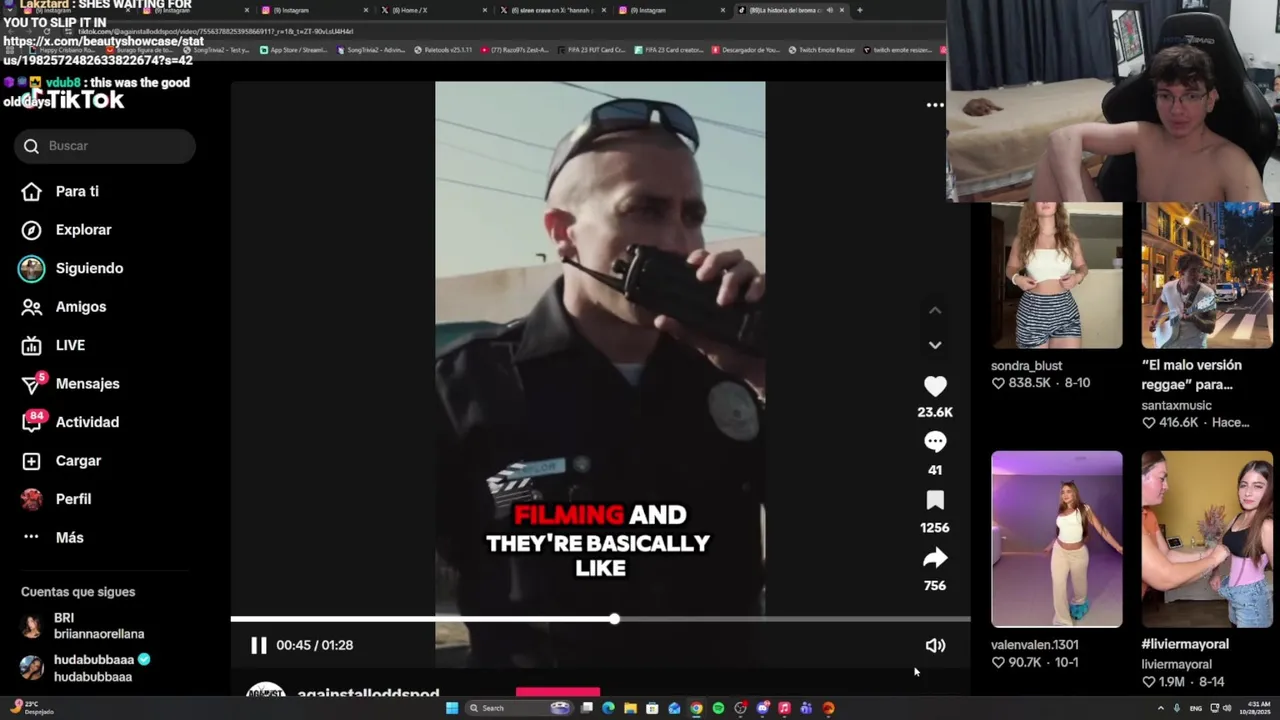
Task: Show hidden system tray icons
Action: coord(1160,708)
